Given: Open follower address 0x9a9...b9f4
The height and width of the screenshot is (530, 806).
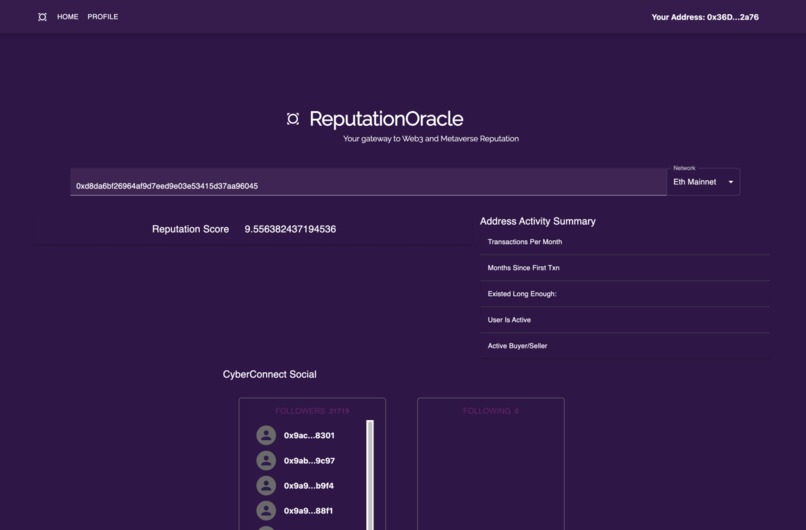Looking at the screenshot, I should (308, 486).
